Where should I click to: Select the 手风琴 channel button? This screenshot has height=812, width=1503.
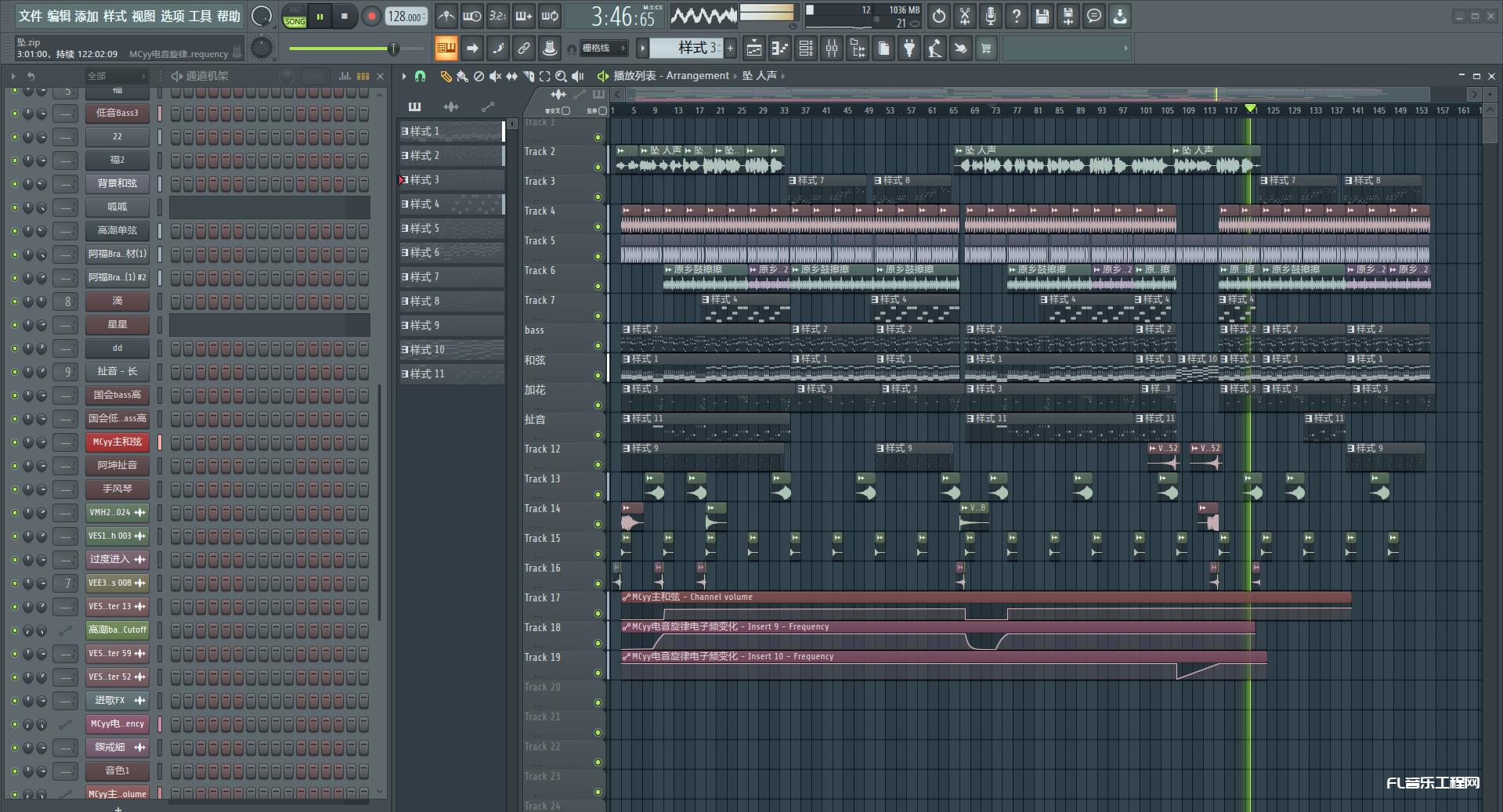[117, 489]
